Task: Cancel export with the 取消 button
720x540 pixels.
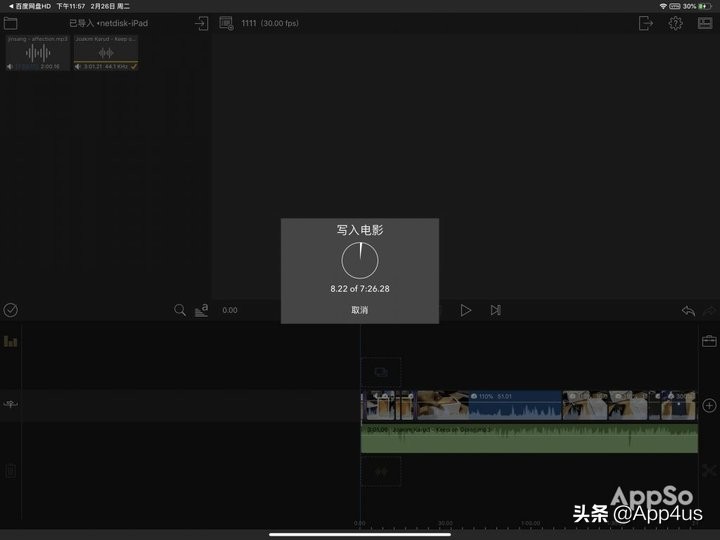Action: tap(360, 310)
